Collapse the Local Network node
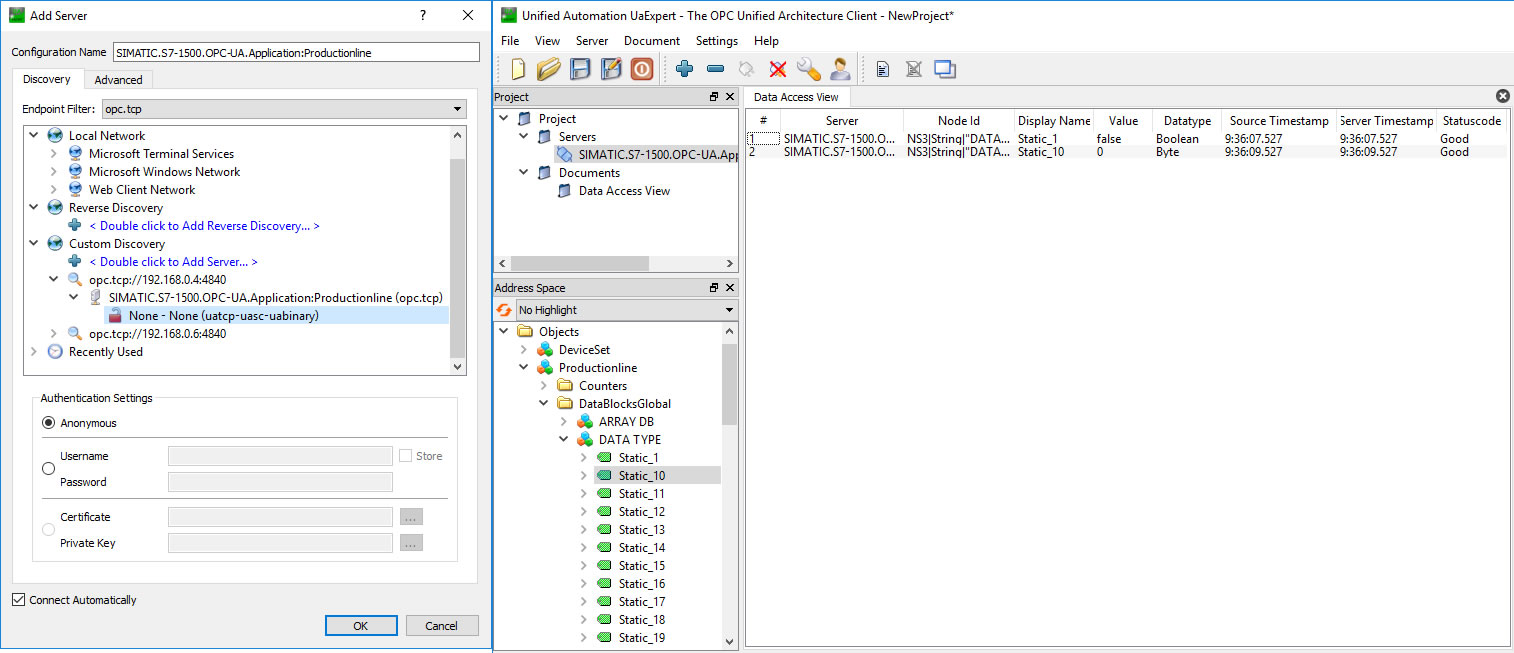 pos(34,136)
